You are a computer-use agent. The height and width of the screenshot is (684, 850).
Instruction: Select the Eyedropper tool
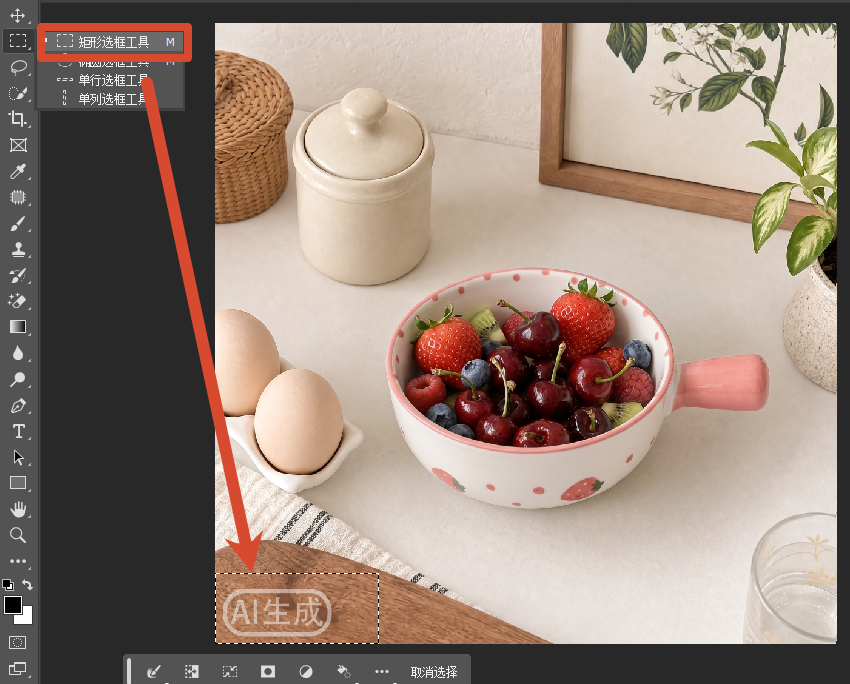pyautogui.click(x=18, y=171)
